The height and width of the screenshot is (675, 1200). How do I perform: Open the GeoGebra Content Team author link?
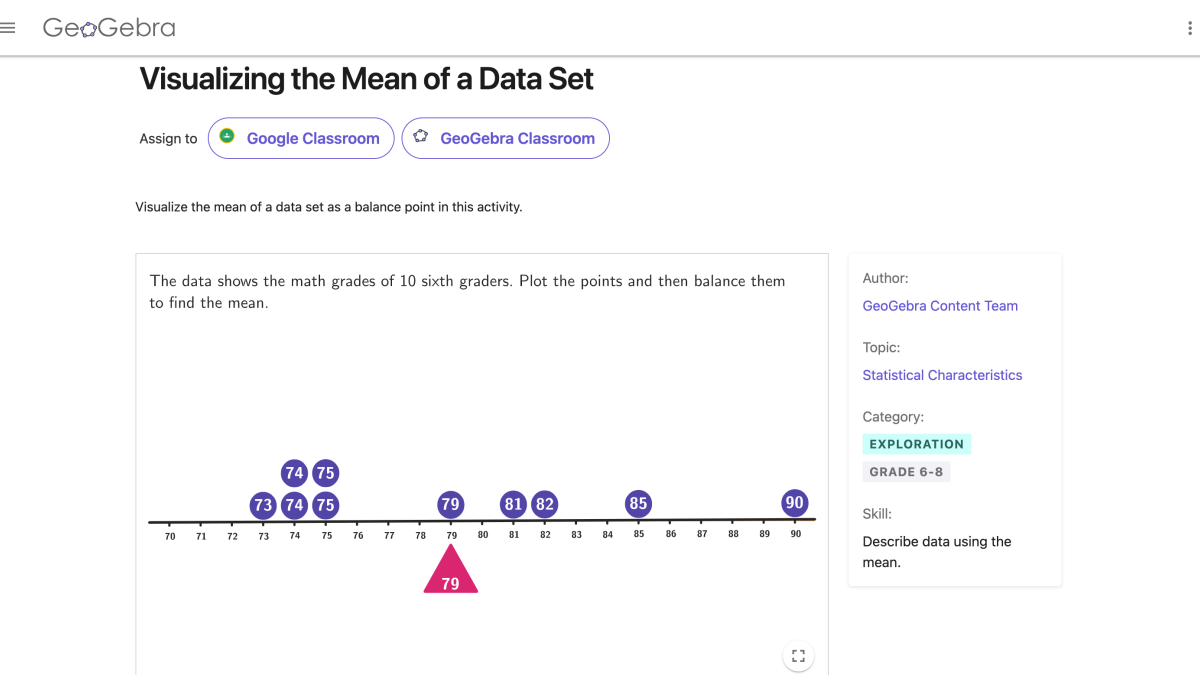(940, 305)
